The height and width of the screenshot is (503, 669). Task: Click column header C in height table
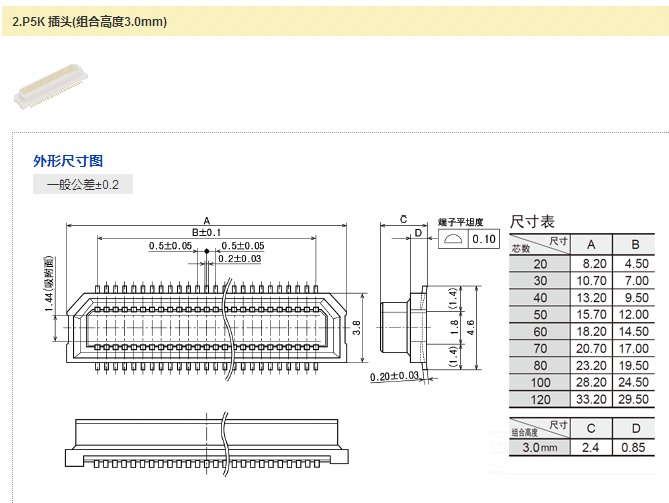[x=591, y=429]
